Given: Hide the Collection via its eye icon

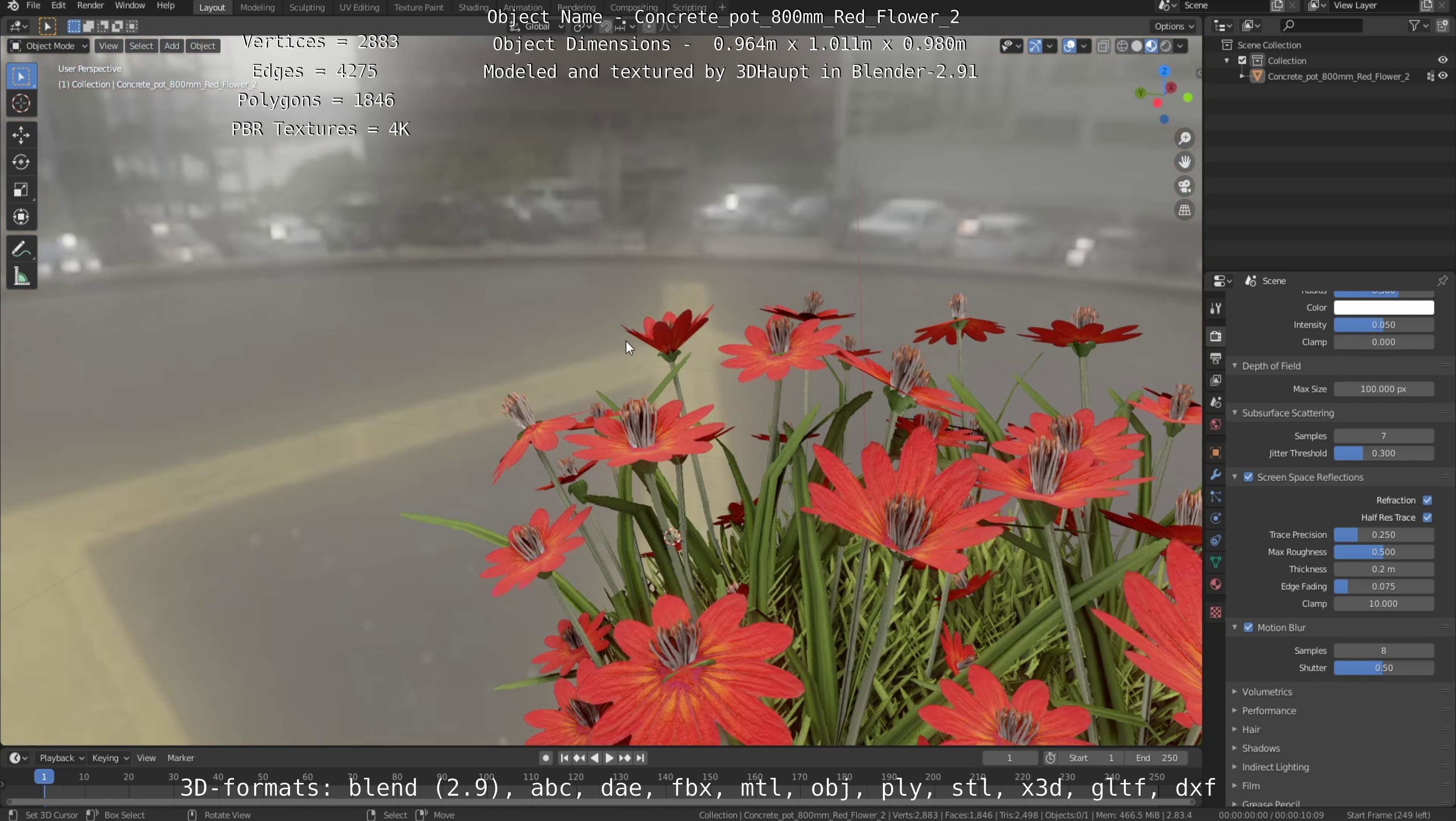Looking at the screenshot, I should (x=1442, y=60).
